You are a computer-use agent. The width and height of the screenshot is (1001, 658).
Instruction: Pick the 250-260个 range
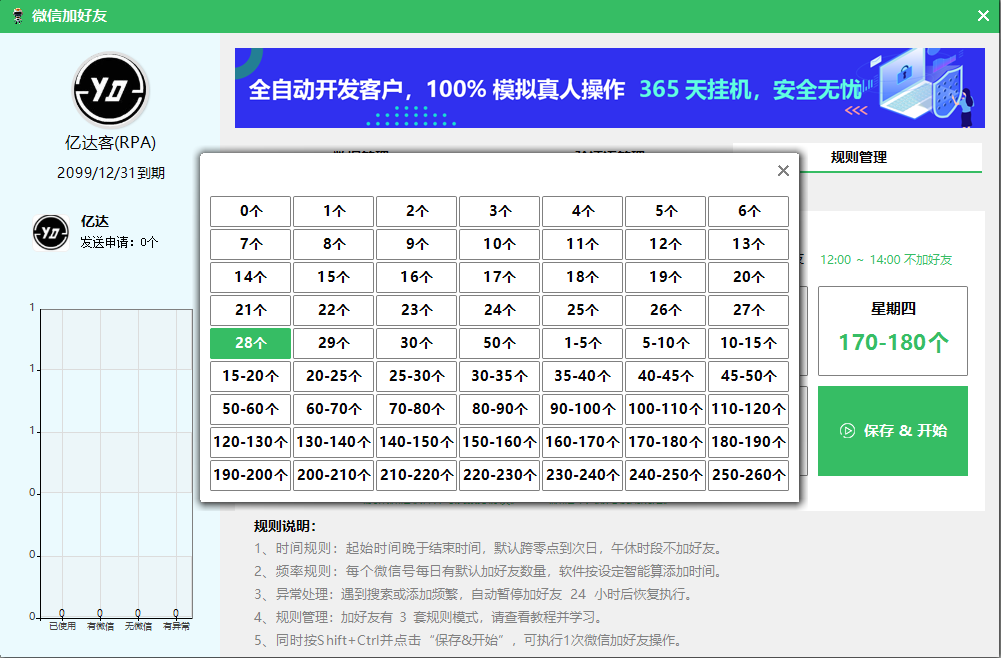point(748,475)
